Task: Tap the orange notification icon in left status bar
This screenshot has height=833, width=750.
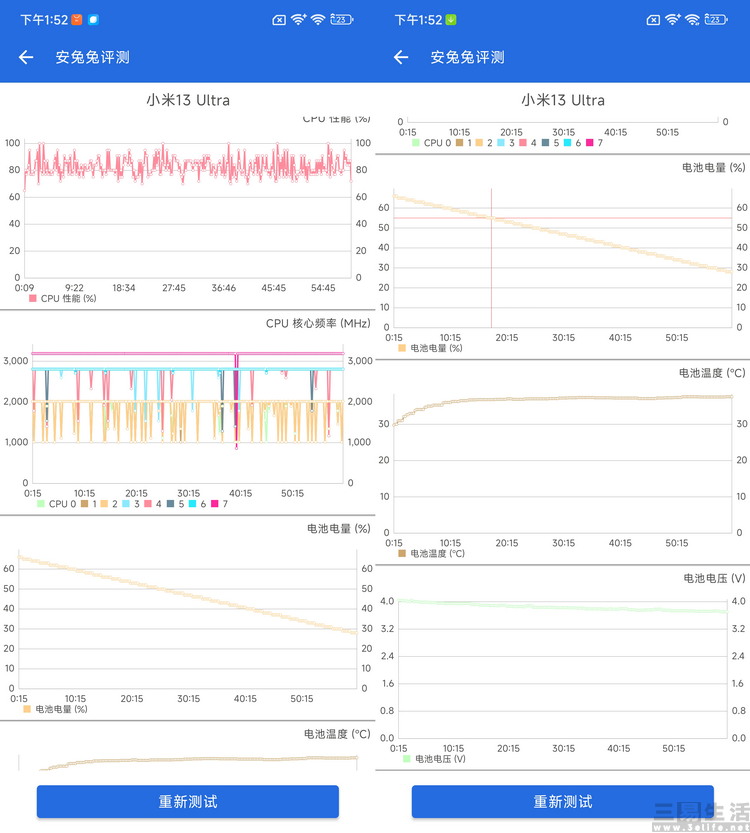Action: click(77, 20)
